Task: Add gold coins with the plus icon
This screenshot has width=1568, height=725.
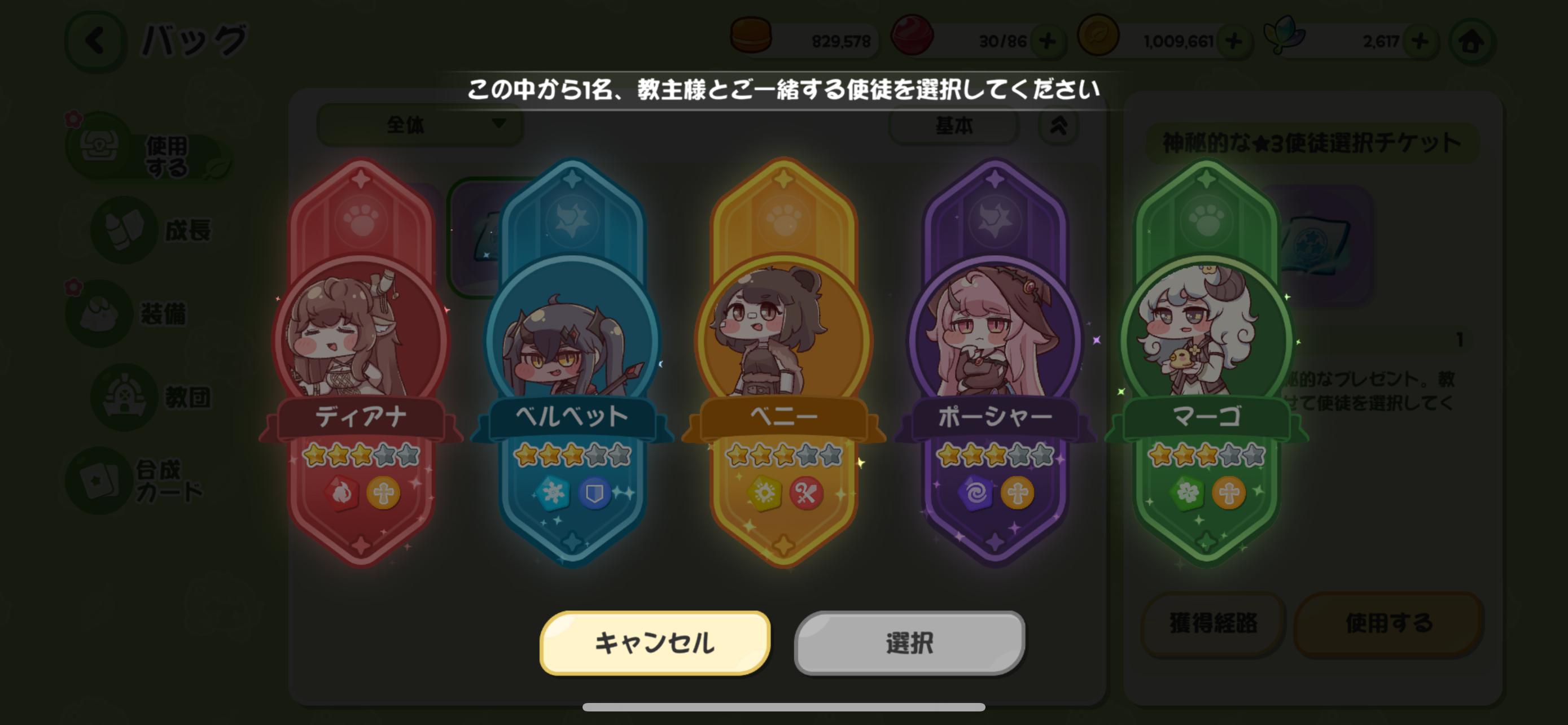Action: 1233,41
